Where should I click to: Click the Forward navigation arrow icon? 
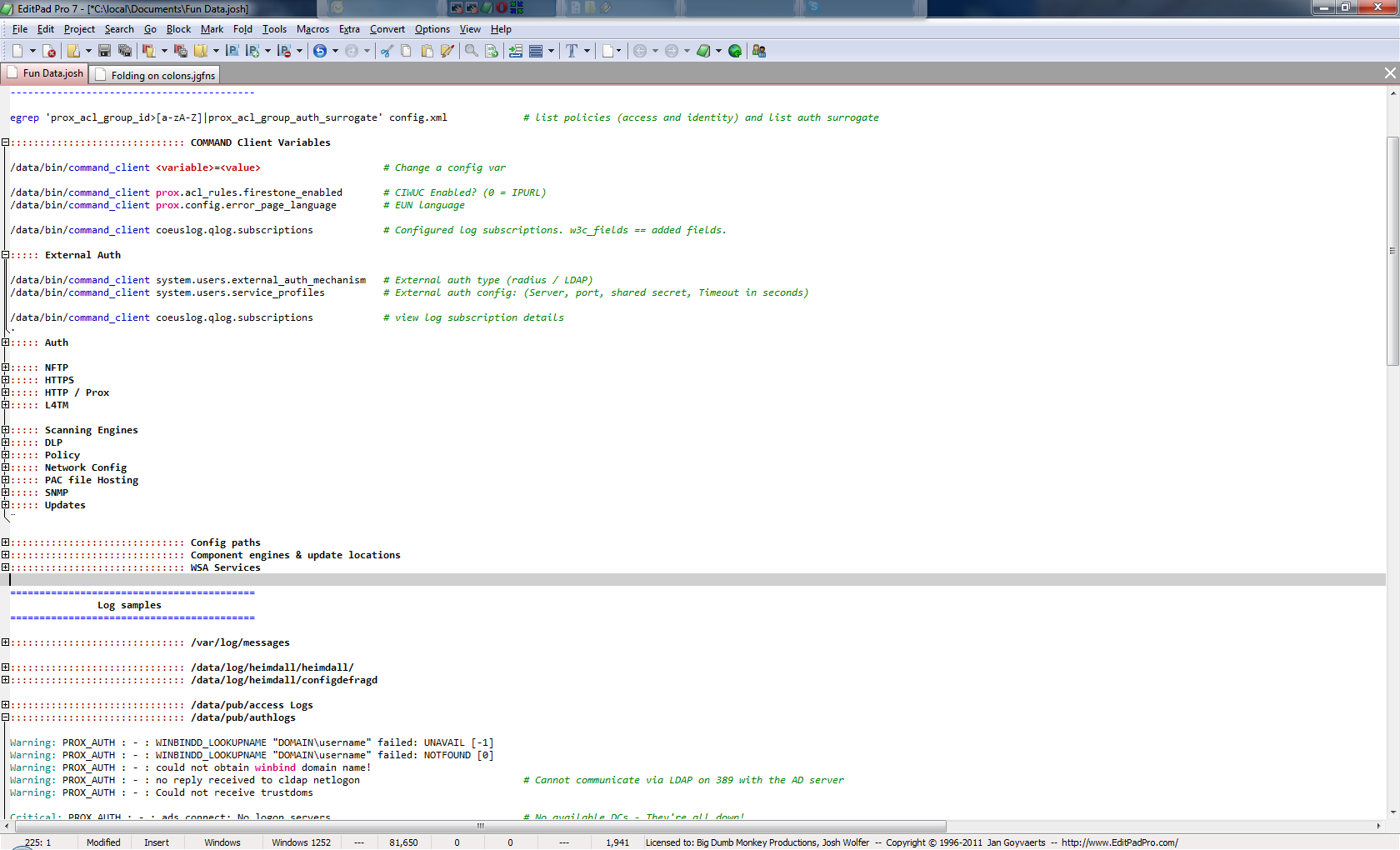[672, 51]
